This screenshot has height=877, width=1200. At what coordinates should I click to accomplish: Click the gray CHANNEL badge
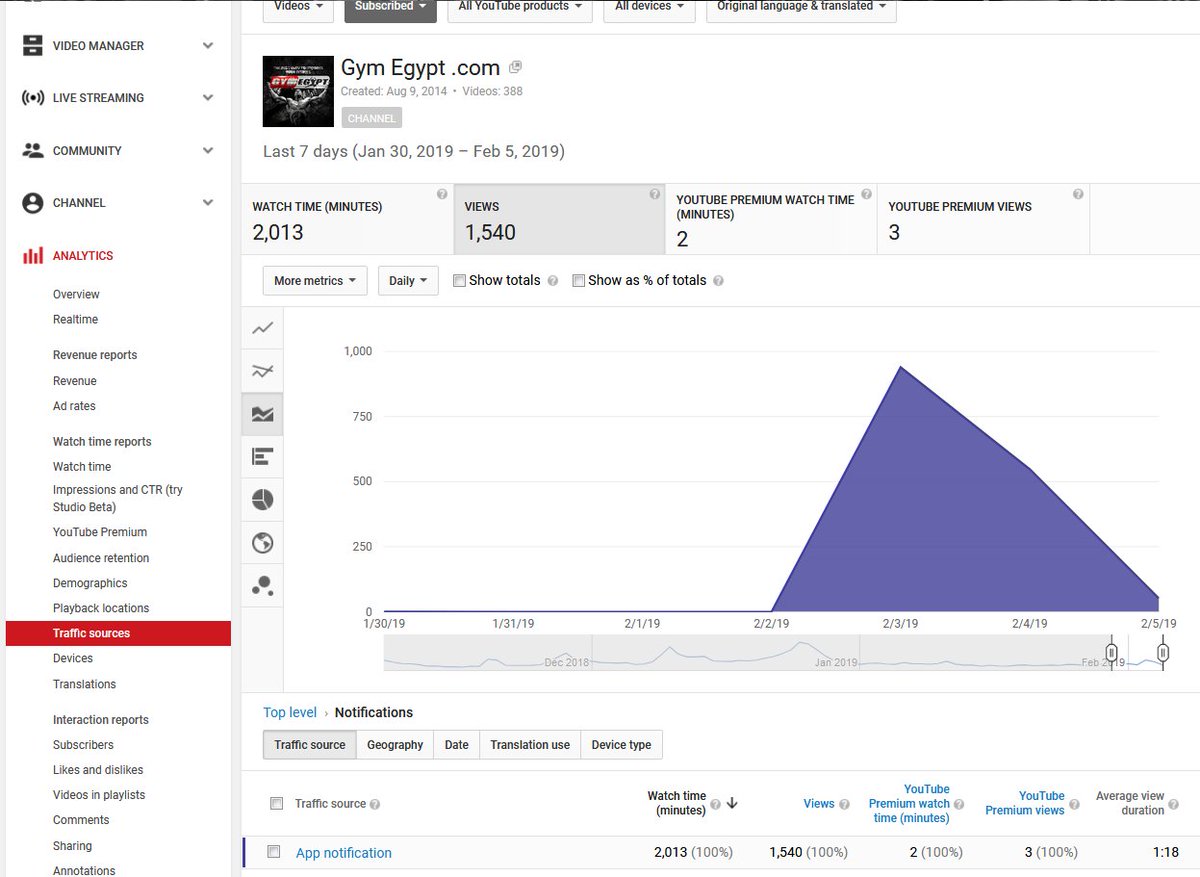(372, 118)
